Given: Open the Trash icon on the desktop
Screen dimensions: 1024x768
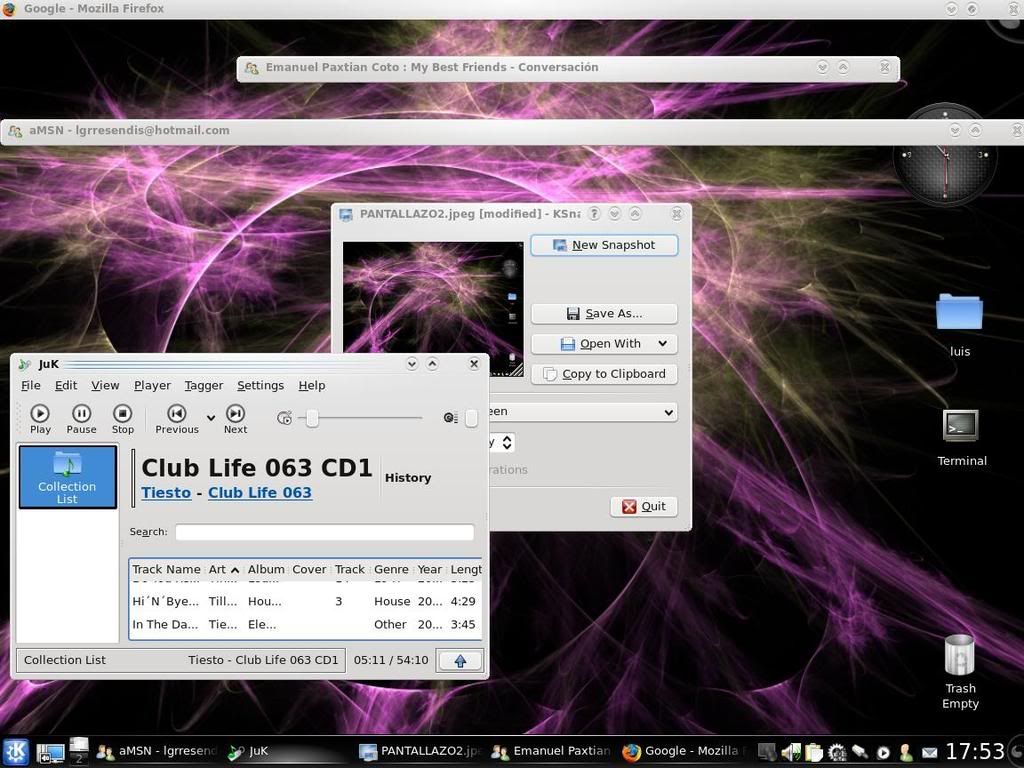Looking at the screenshot, I should 960,671.
